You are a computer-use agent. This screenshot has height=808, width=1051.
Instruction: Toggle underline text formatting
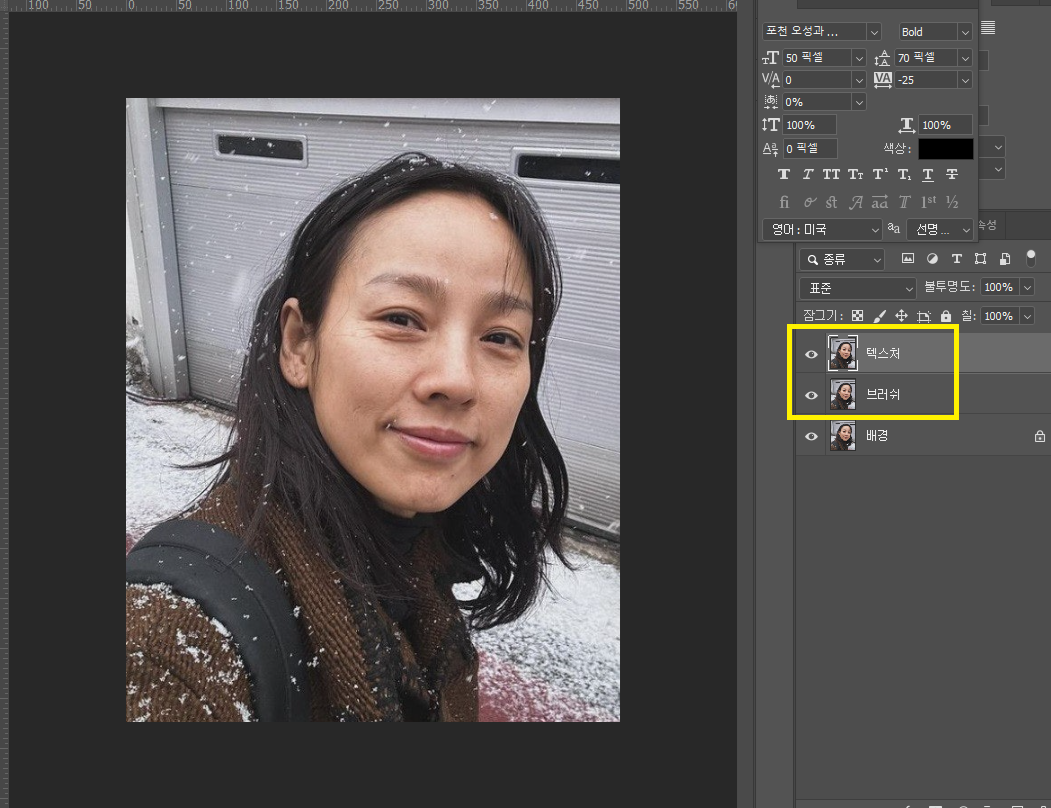click(x=928, y=174)
